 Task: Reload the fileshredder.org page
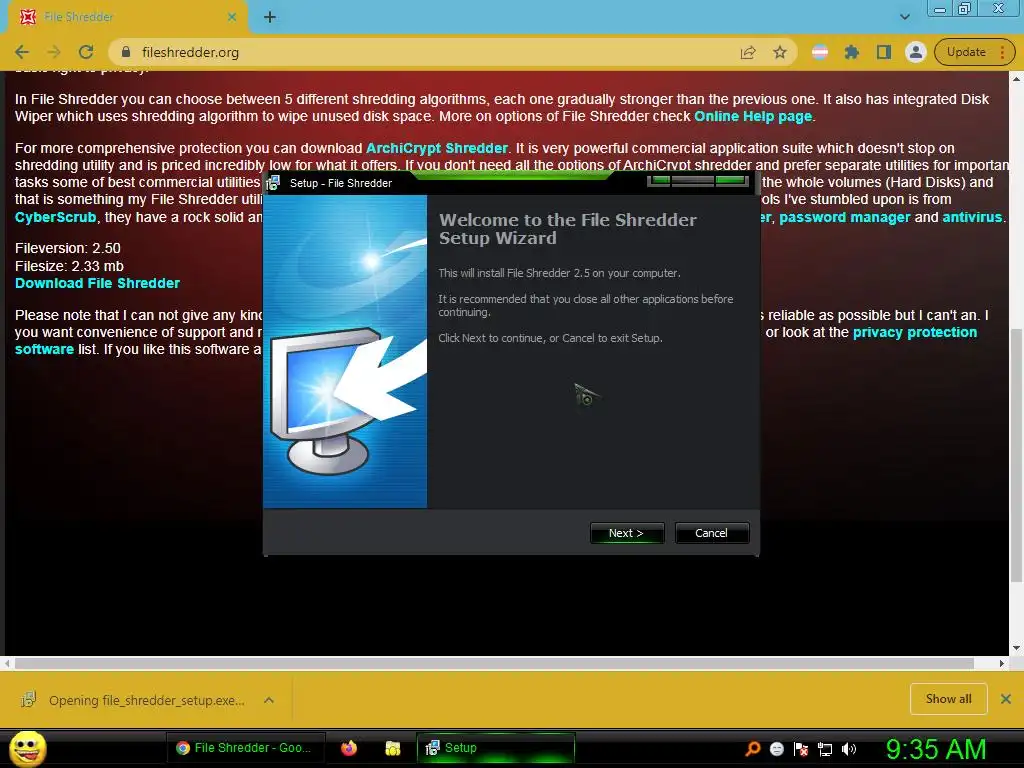(86, 52)
